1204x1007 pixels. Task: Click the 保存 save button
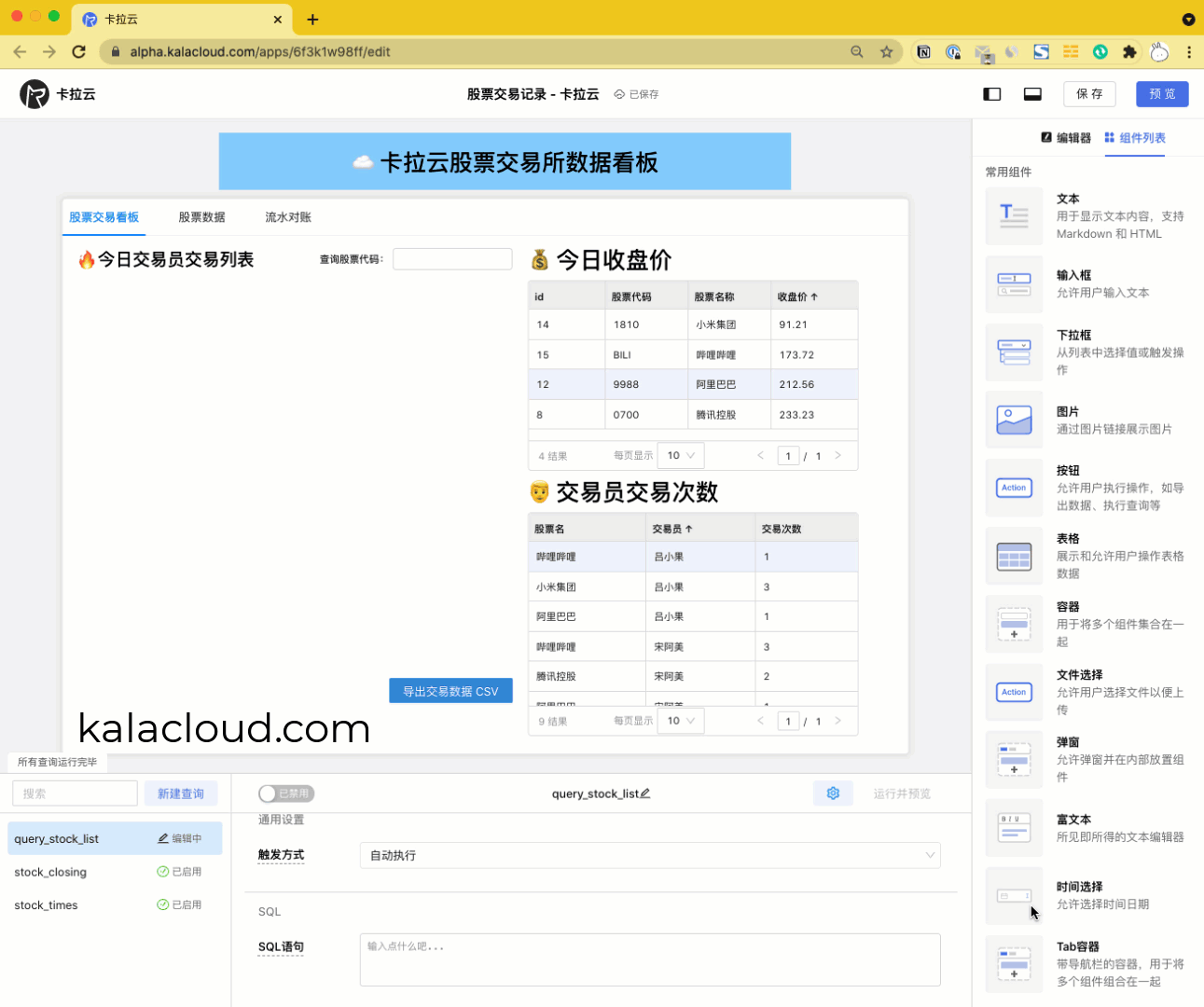1089,94
